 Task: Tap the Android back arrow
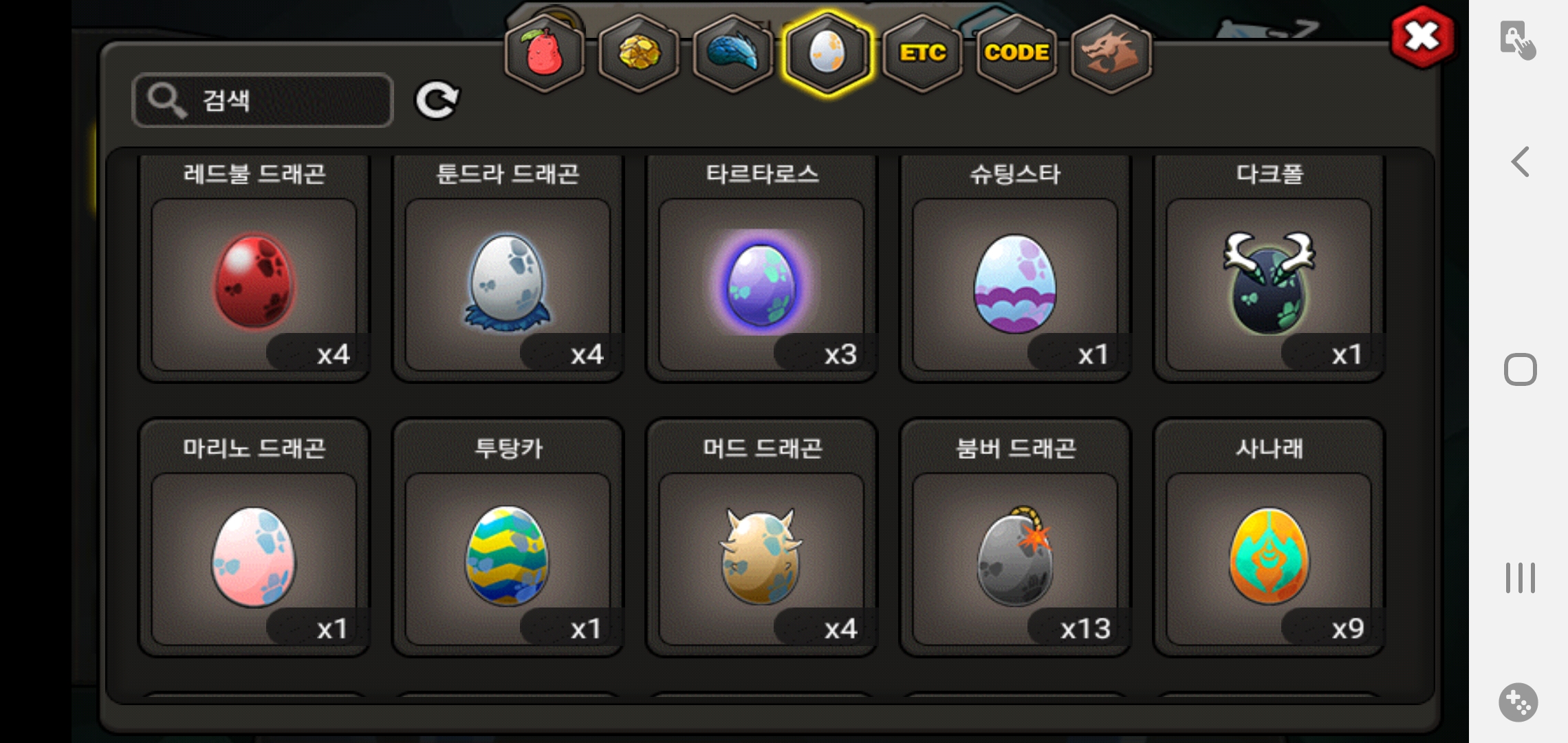[x=1520, y=162]
